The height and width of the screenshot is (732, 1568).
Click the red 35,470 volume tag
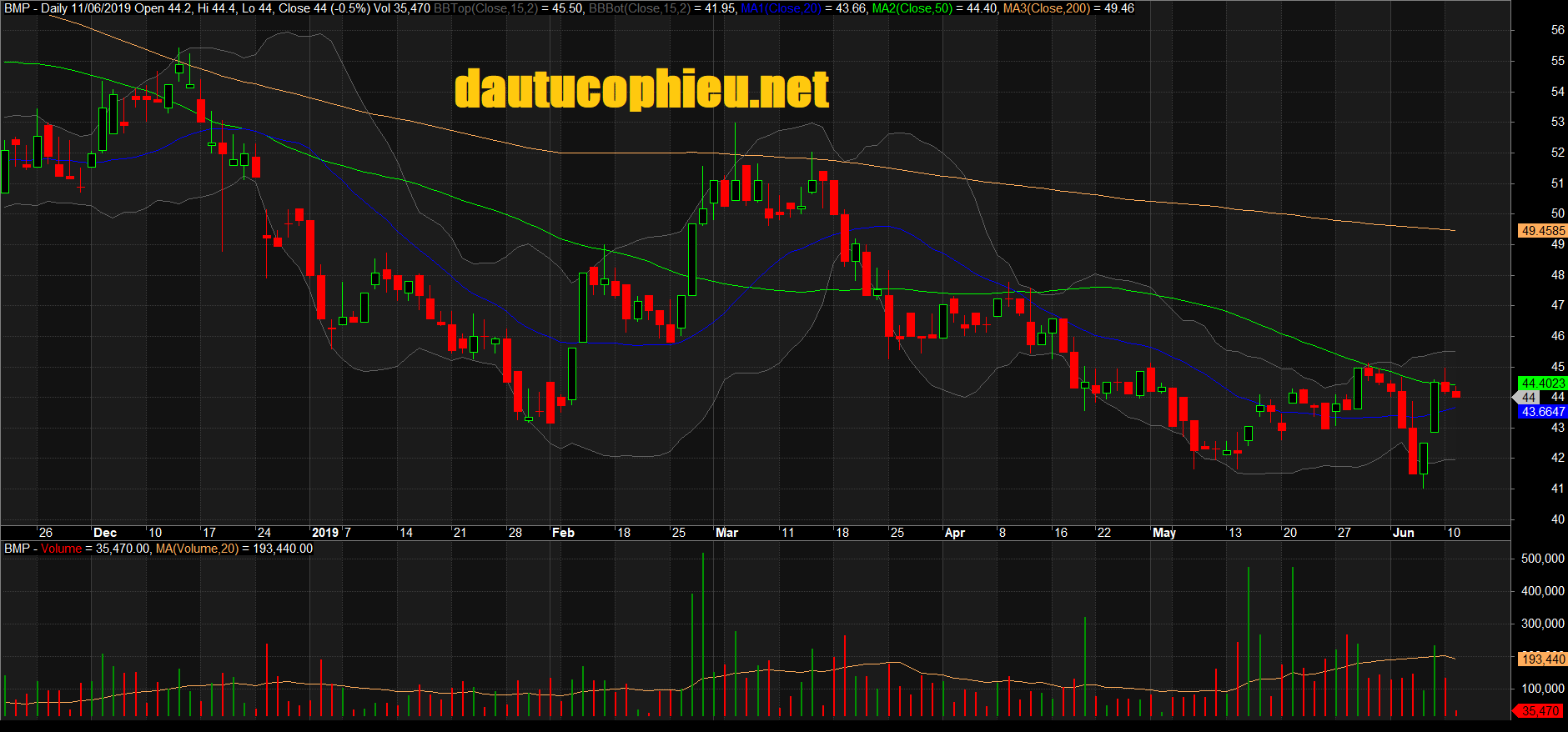1540,711
